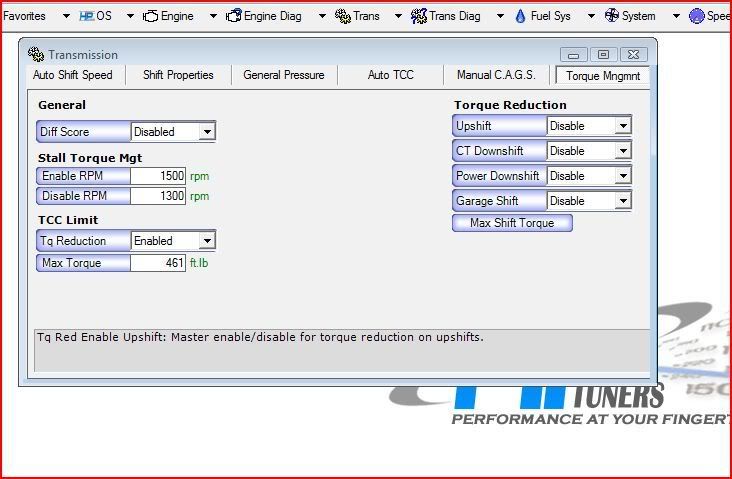Open the Engine menu dropdown arrow

[x=213, y=16]
